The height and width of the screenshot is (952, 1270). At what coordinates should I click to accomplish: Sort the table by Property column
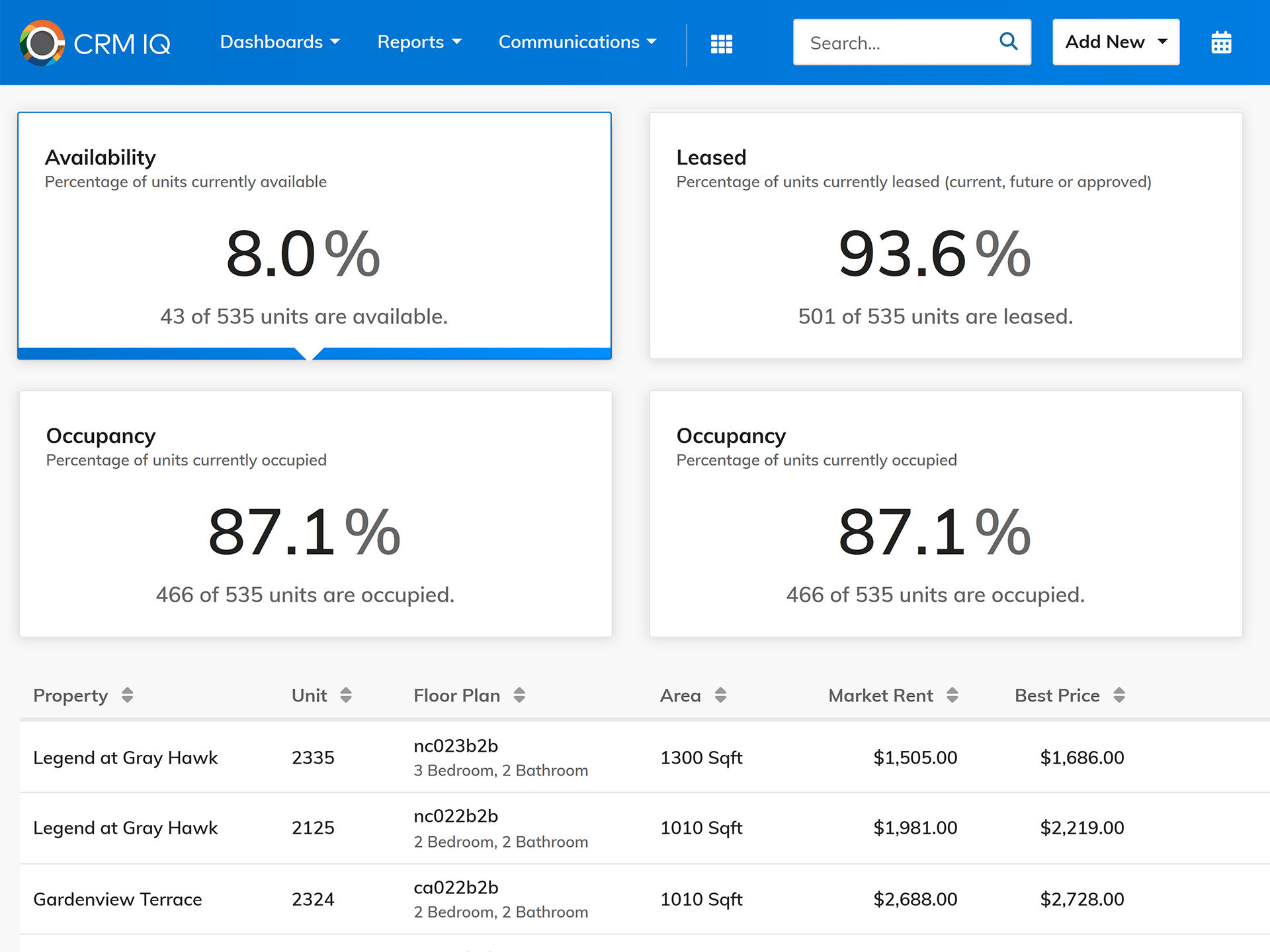click(x=128, y=695)
